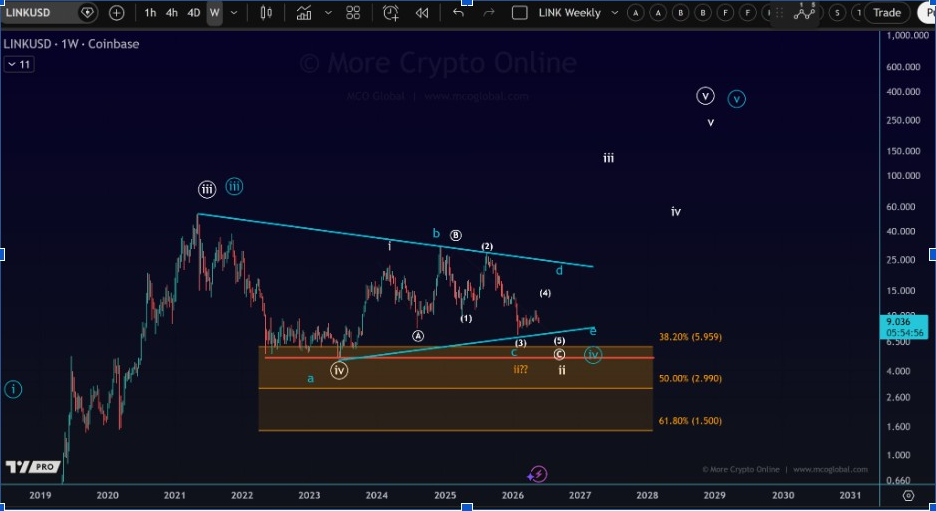Select the orange ii?? wave label

(521, 370)
